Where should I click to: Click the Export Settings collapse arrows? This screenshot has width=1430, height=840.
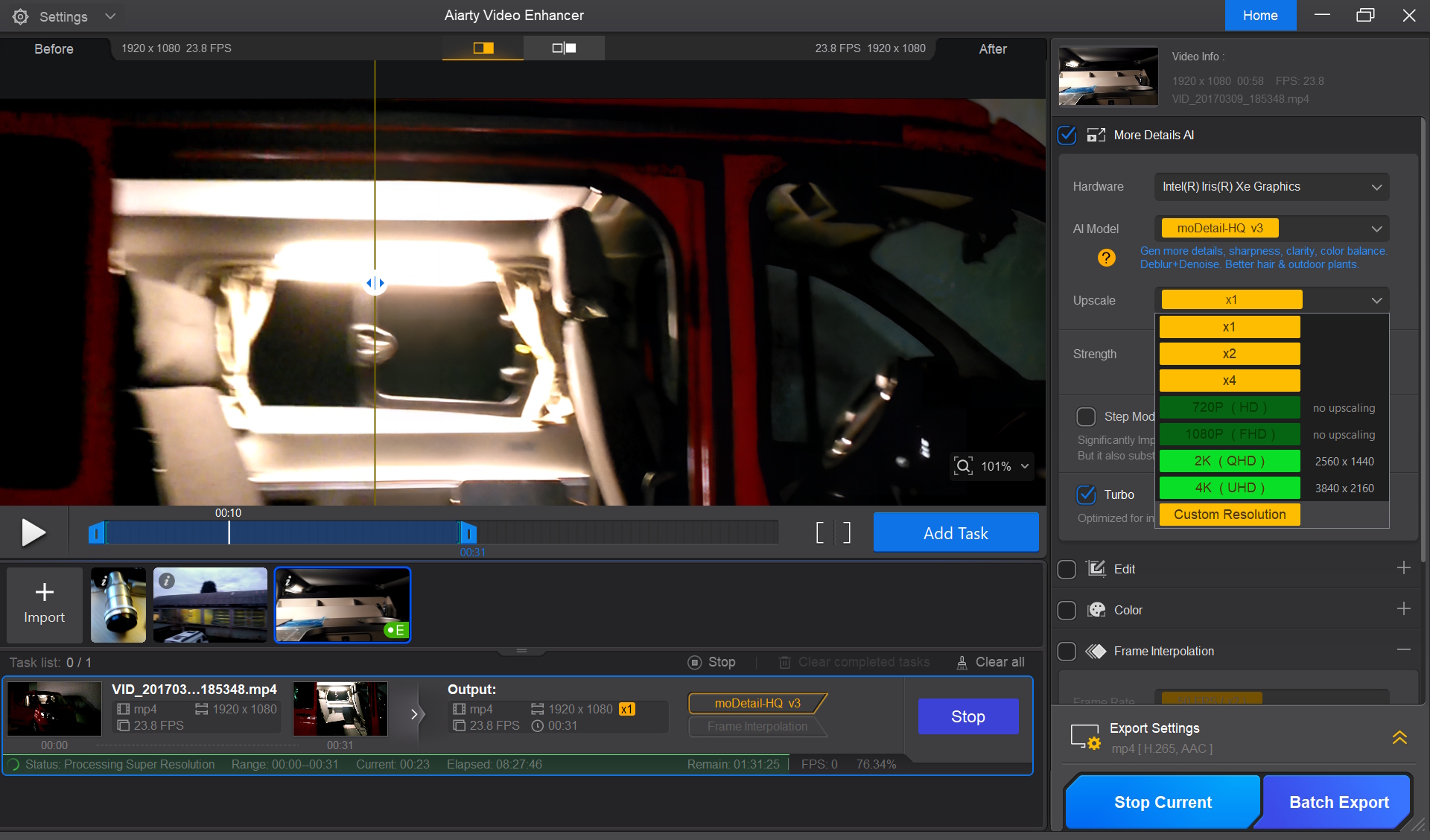1399,737
